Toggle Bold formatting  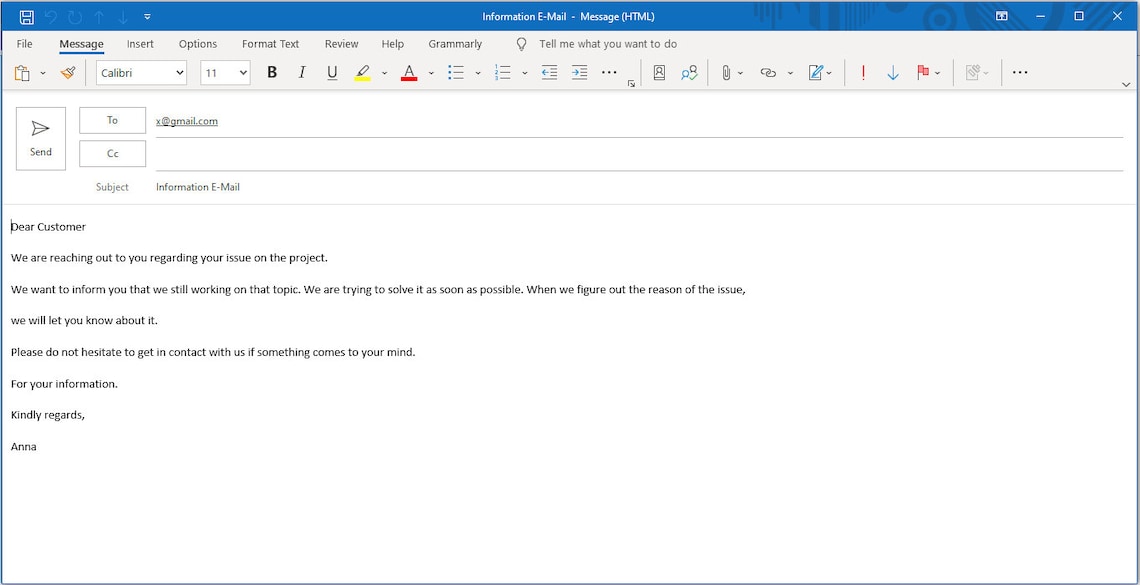(x=272, y=73)
